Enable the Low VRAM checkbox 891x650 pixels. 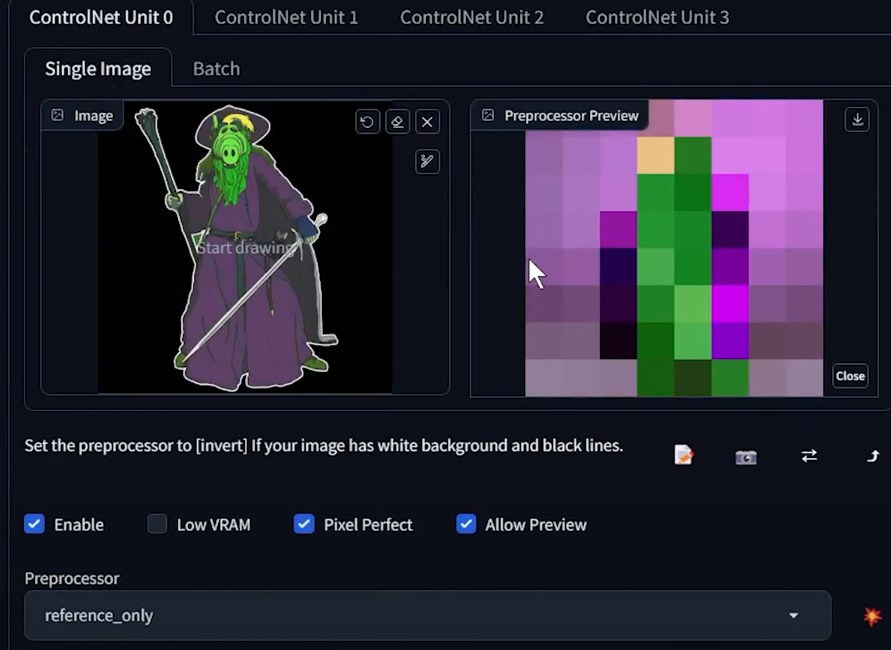click(x=157, y=524)
